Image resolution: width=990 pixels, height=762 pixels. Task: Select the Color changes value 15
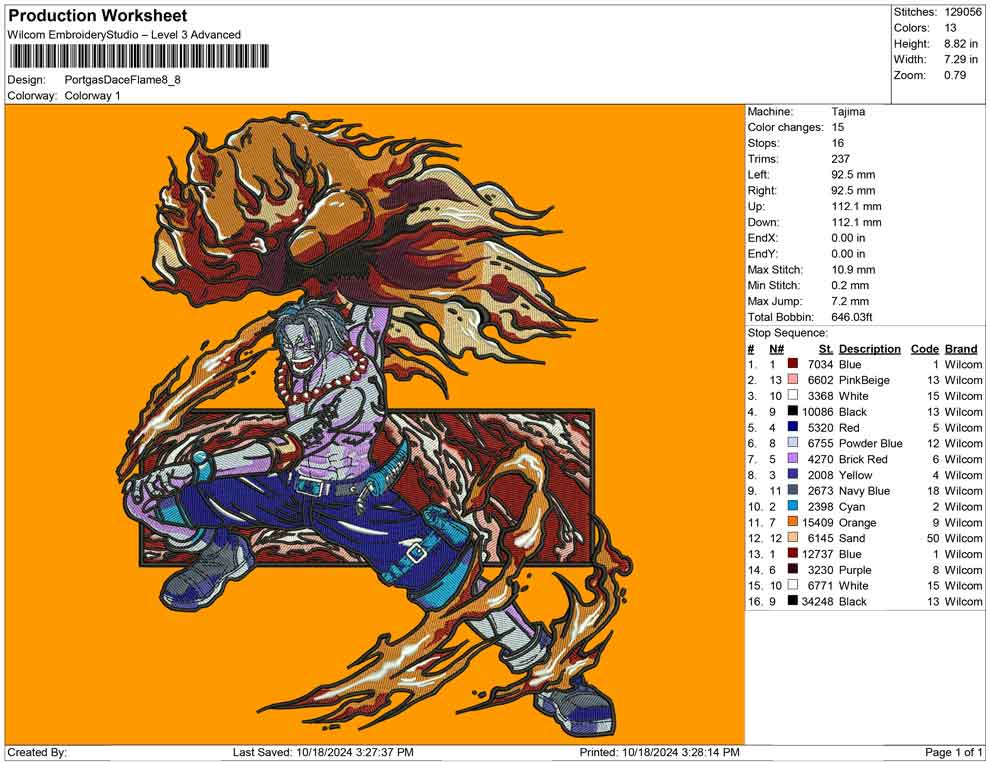pyautogui.click(x=837, y=127)
